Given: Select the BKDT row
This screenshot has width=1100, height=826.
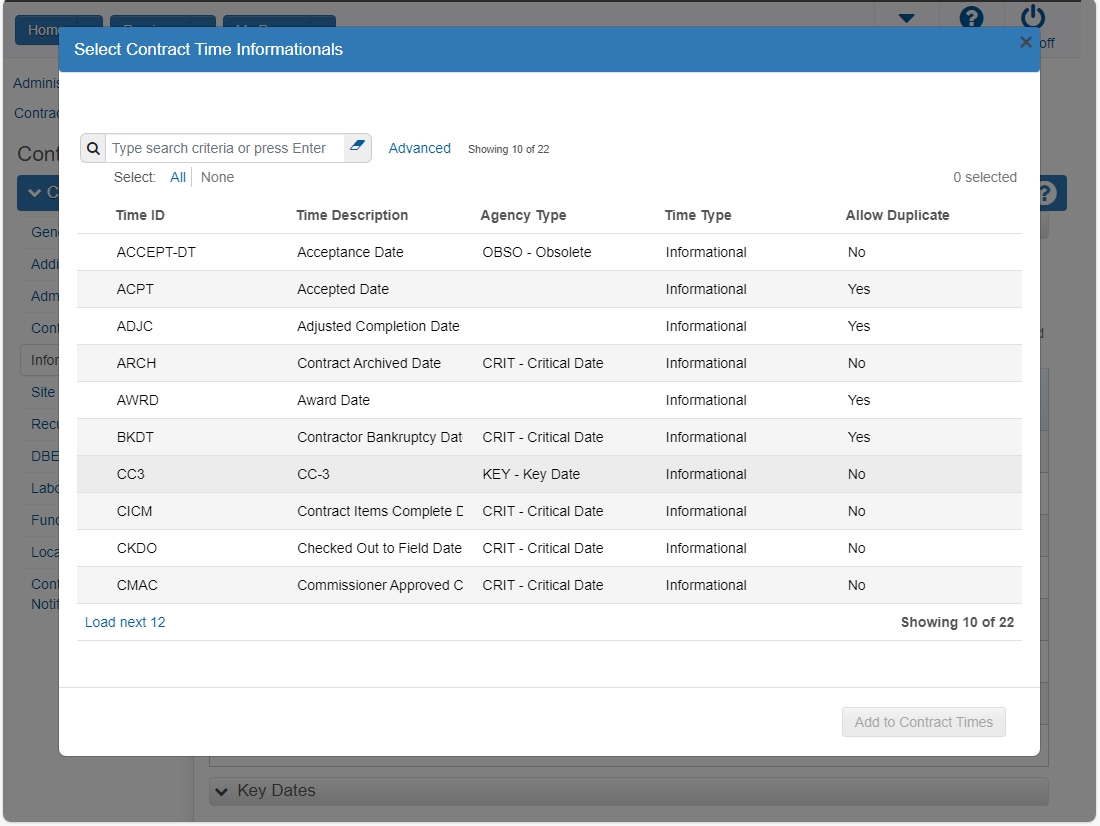Looking at the screenshot, I should click(549, 437).
